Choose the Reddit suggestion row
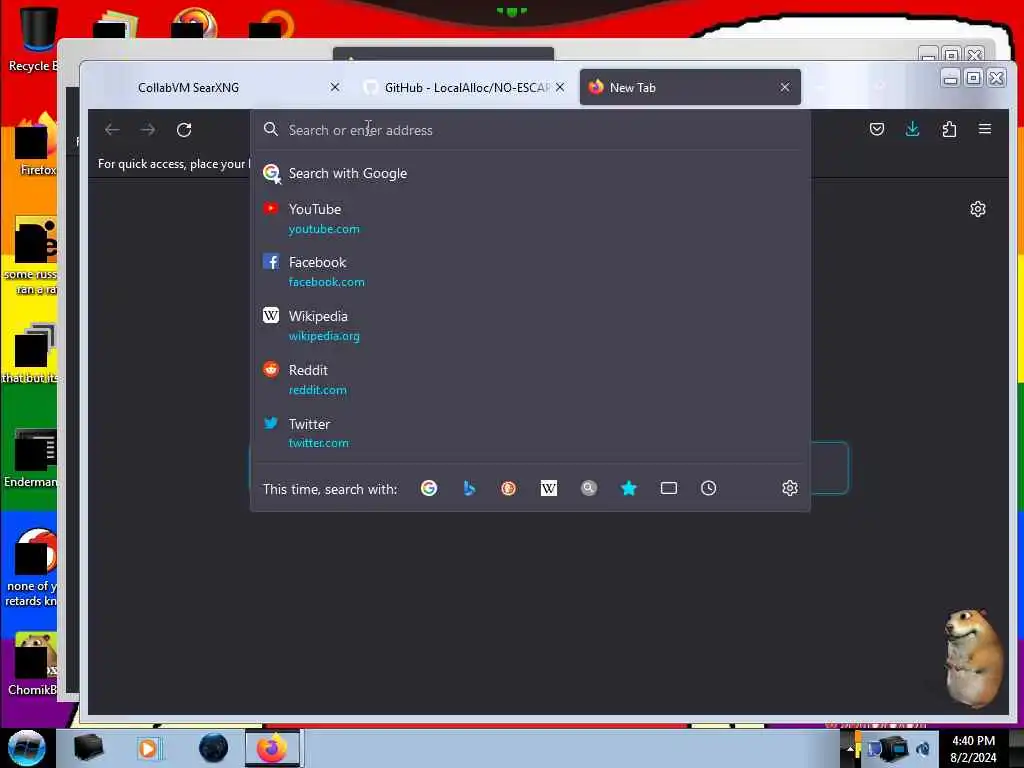Screen dimensions: 1024x768 tap(530, 379)
